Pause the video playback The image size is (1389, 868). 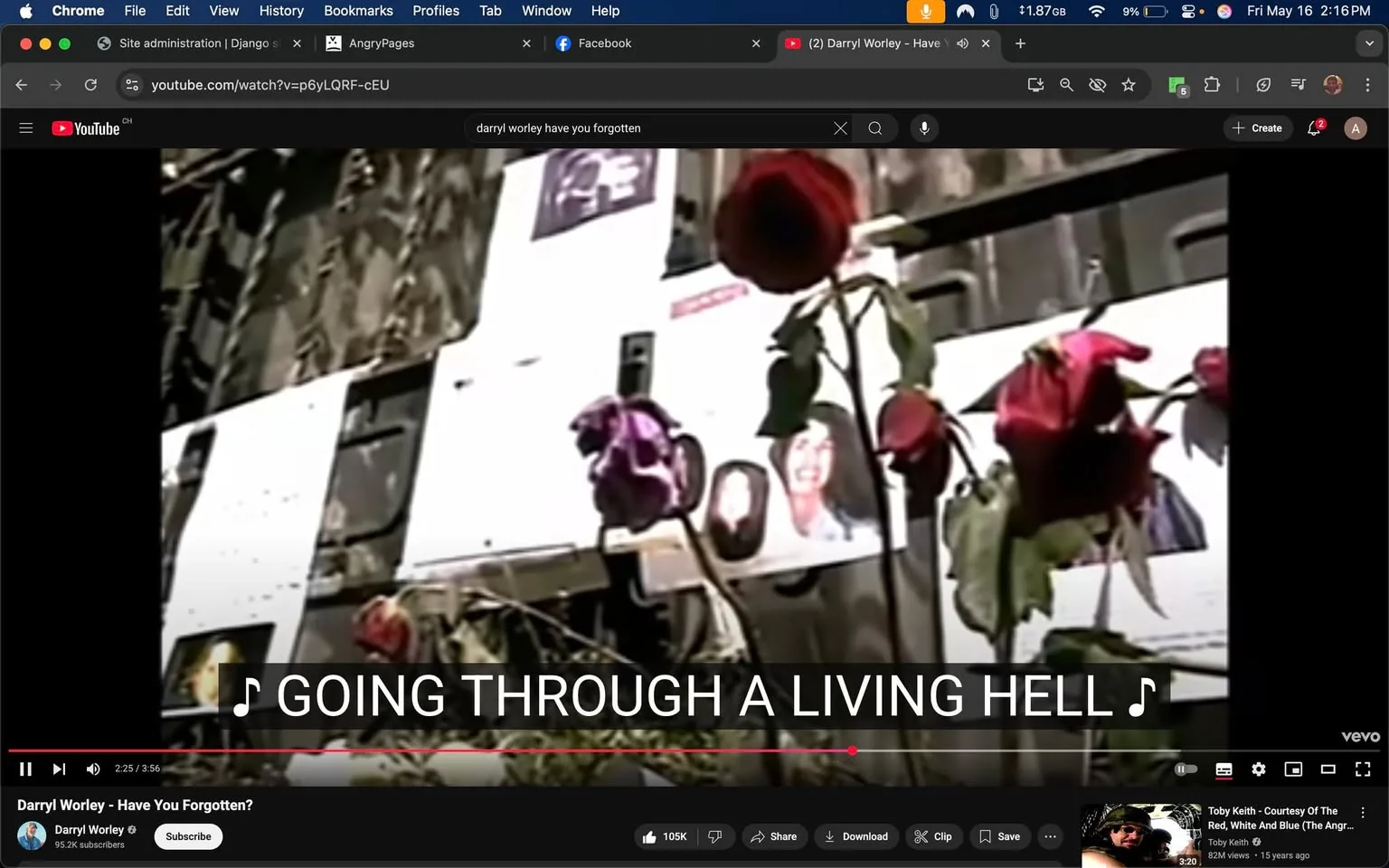(x=25, y=769)
